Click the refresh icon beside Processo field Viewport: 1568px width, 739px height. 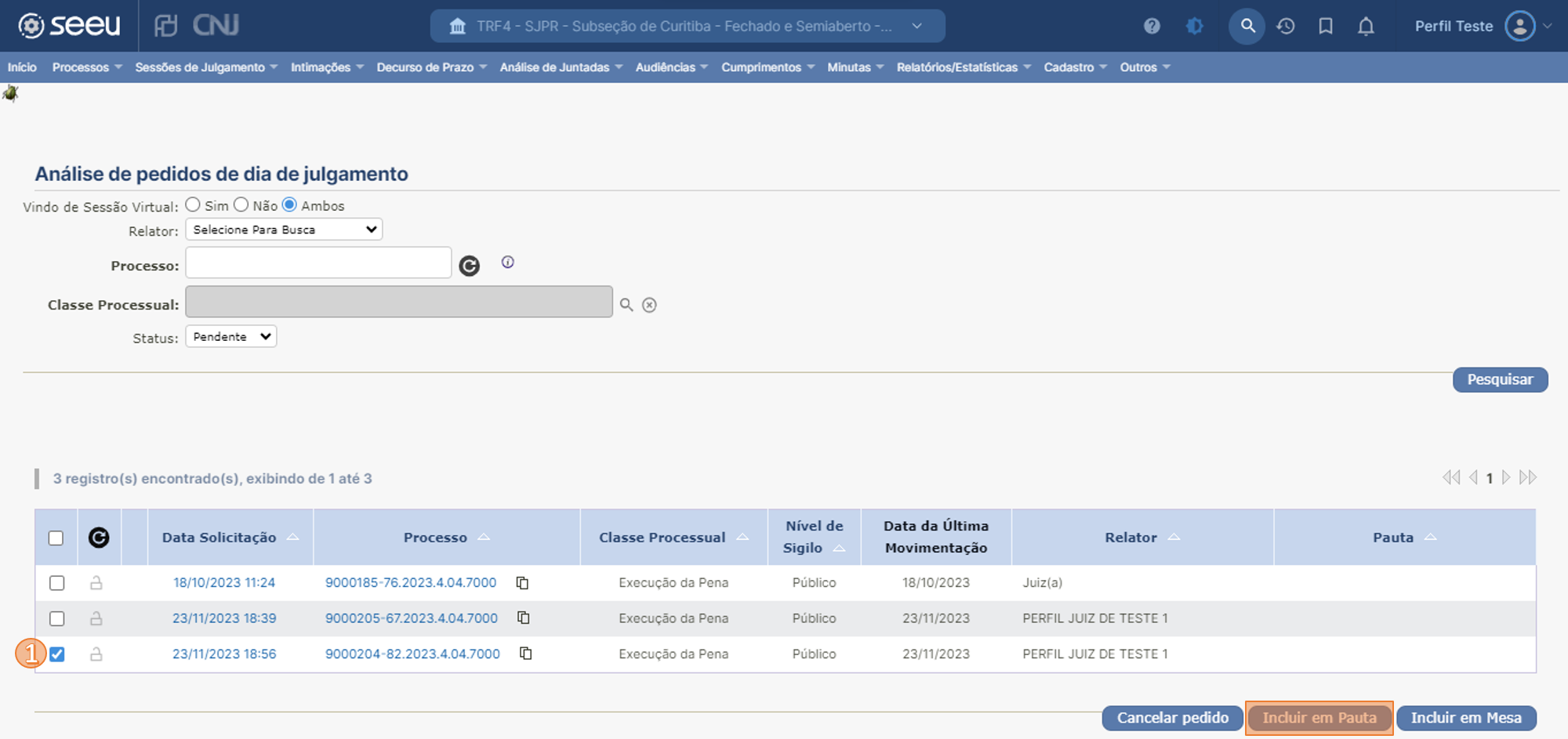click(x=469, y=266)
